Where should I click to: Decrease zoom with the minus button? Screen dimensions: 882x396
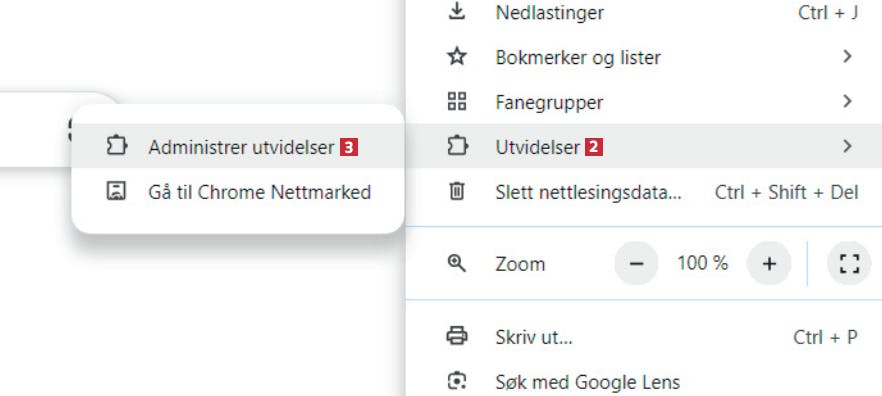coord(636,263)
